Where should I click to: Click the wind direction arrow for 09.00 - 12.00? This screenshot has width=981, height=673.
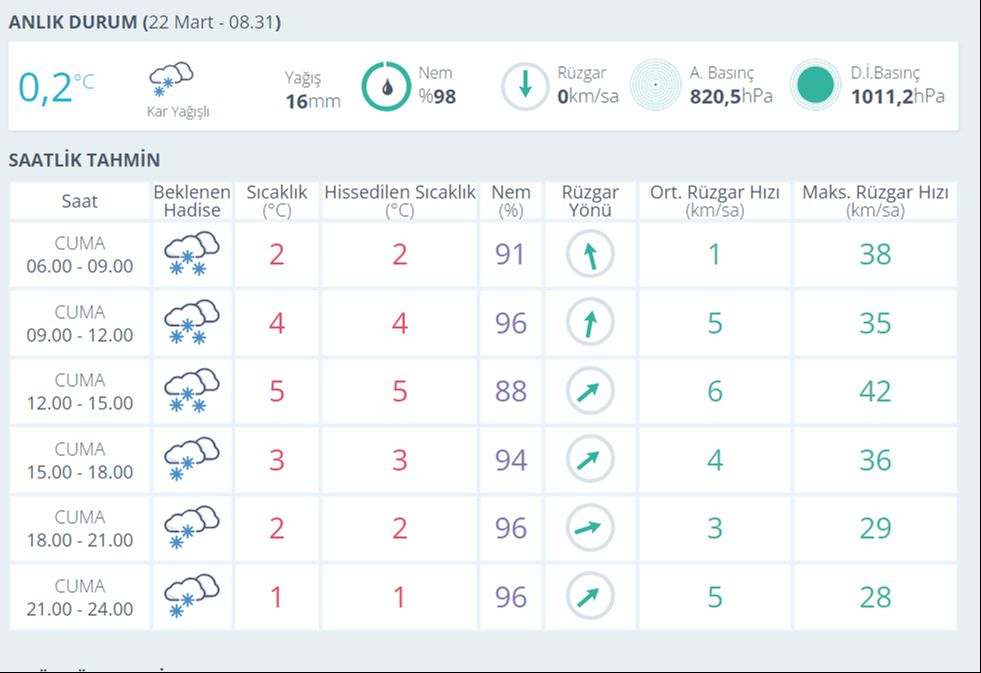point(590,323)
